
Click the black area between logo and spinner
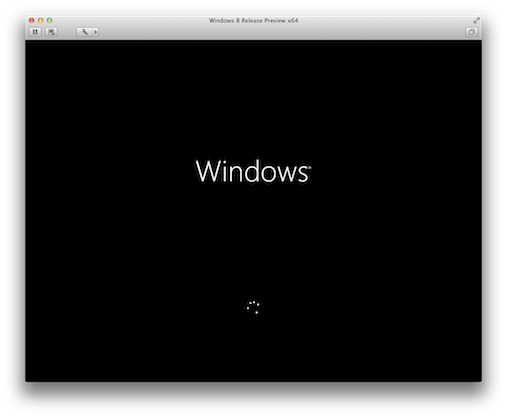[253, 242]
